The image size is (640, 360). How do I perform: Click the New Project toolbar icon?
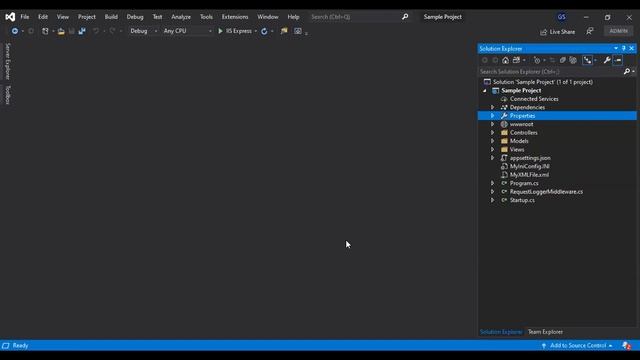45,31
